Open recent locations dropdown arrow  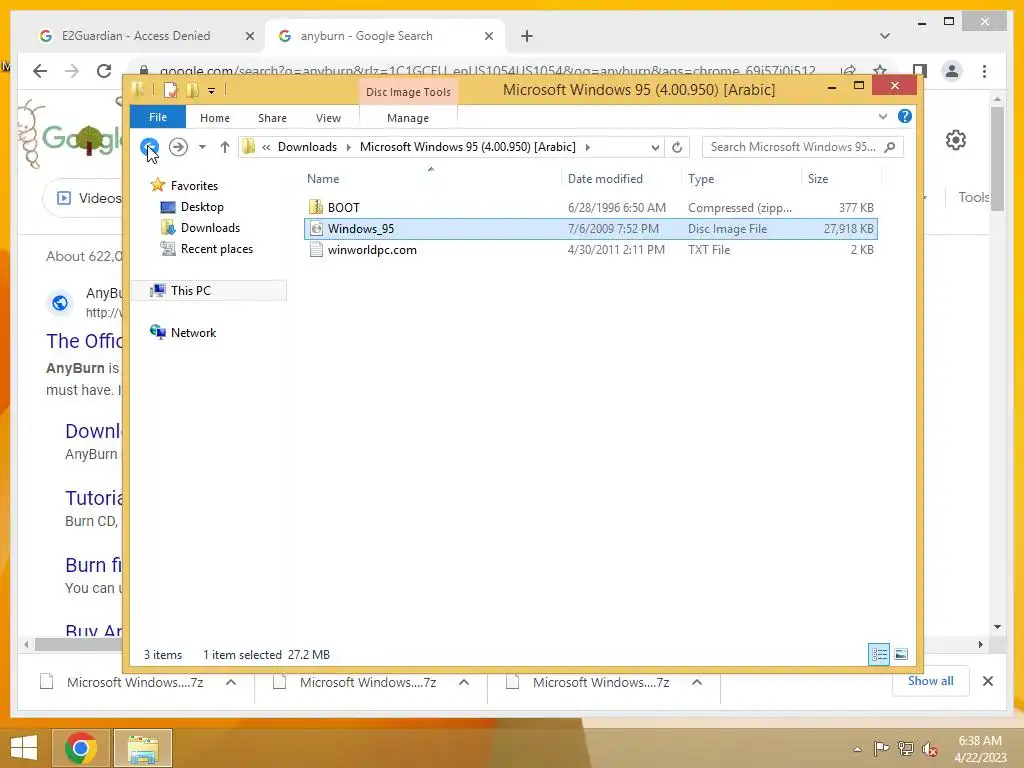[x=202, y=147]
